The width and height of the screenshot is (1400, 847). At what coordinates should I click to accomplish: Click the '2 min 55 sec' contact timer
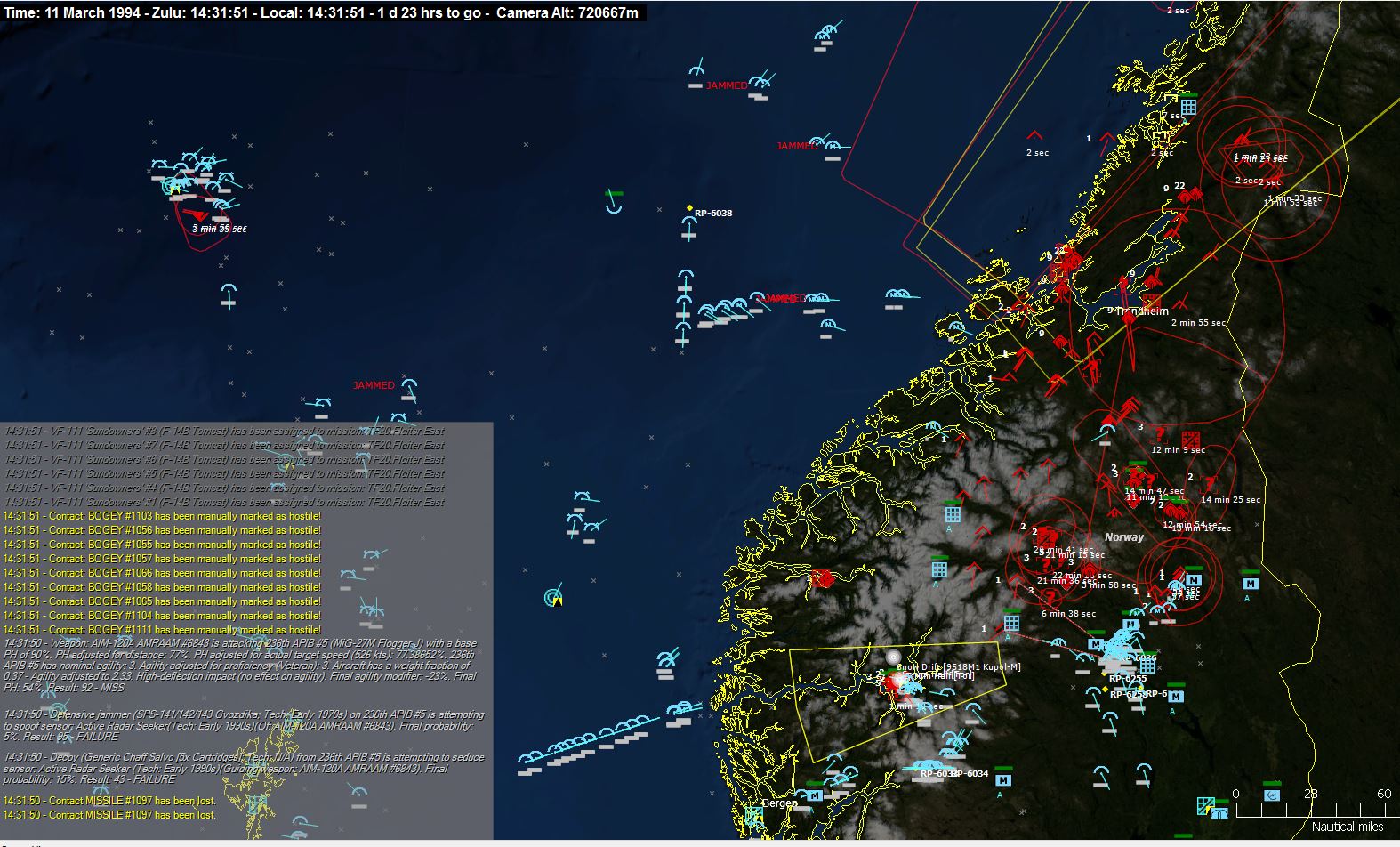point(1198,323)
